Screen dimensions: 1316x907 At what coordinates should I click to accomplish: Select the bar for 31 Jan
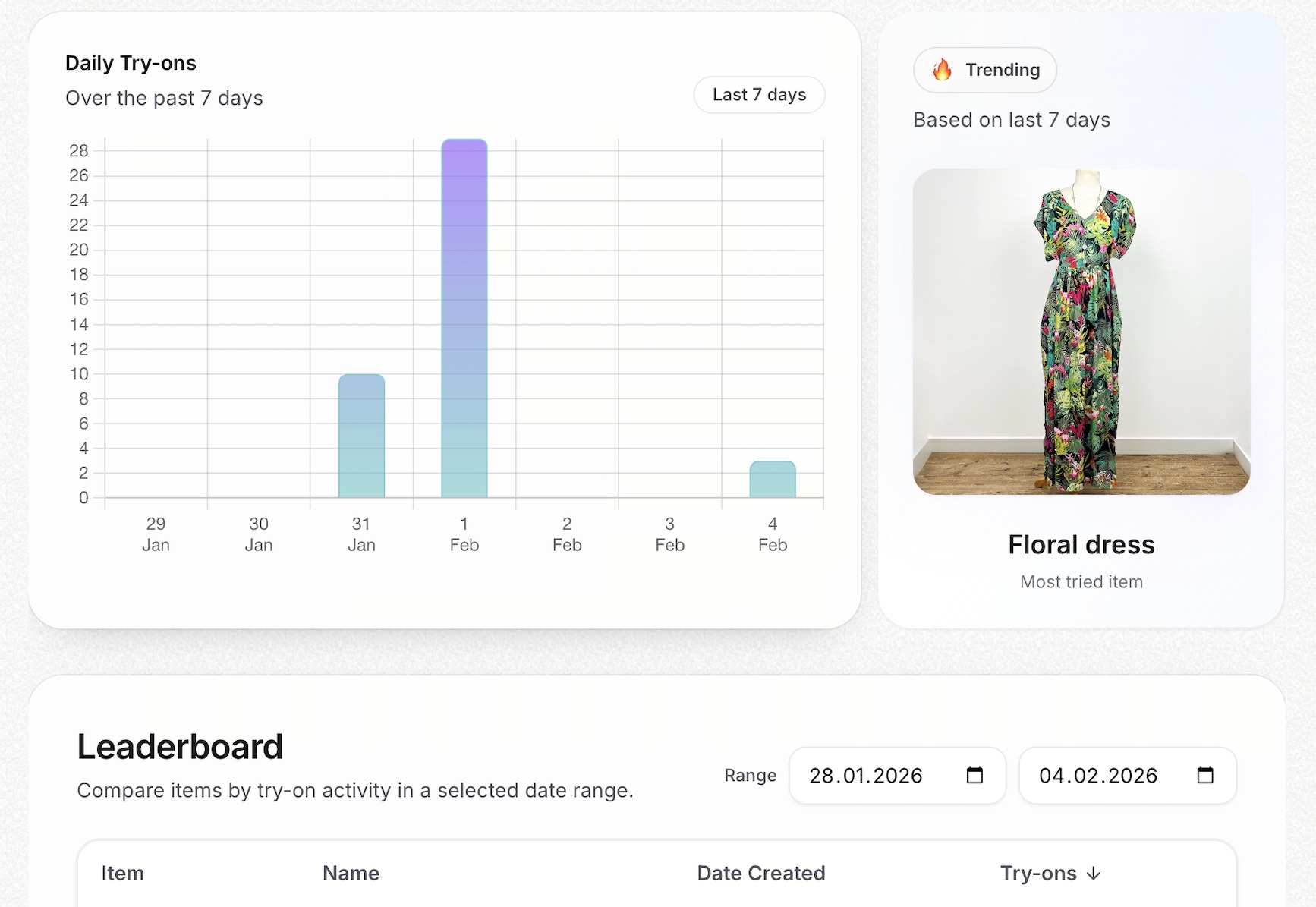(x=361, y=436)
